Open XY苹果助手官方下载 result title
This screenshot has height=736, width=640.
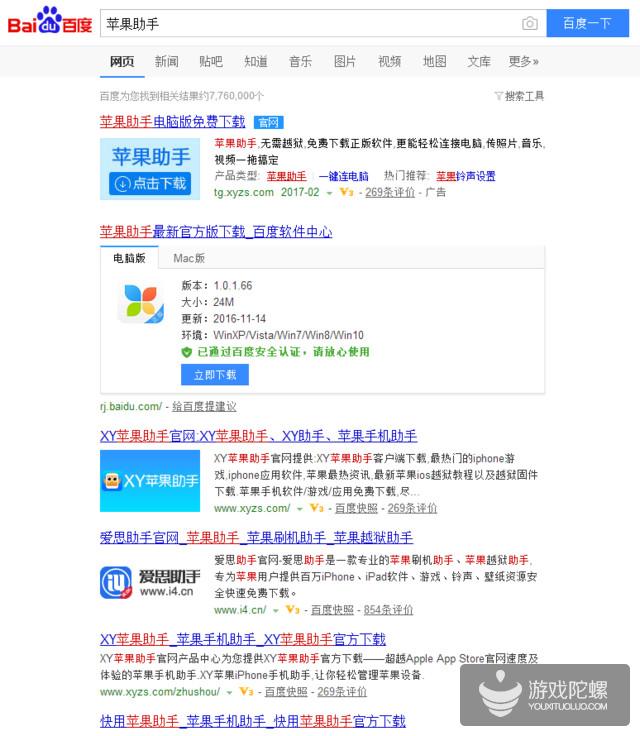click(243, 639)
